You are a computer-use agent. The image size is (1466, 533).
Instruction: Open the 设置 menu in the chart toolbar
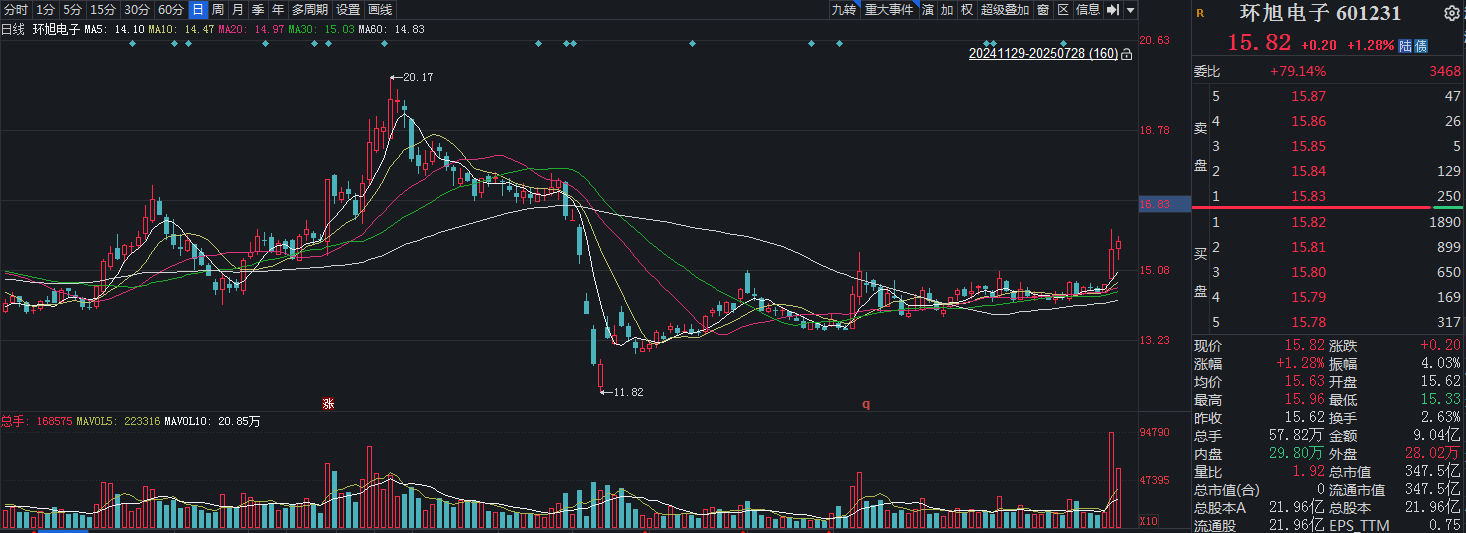coord(348,10)
